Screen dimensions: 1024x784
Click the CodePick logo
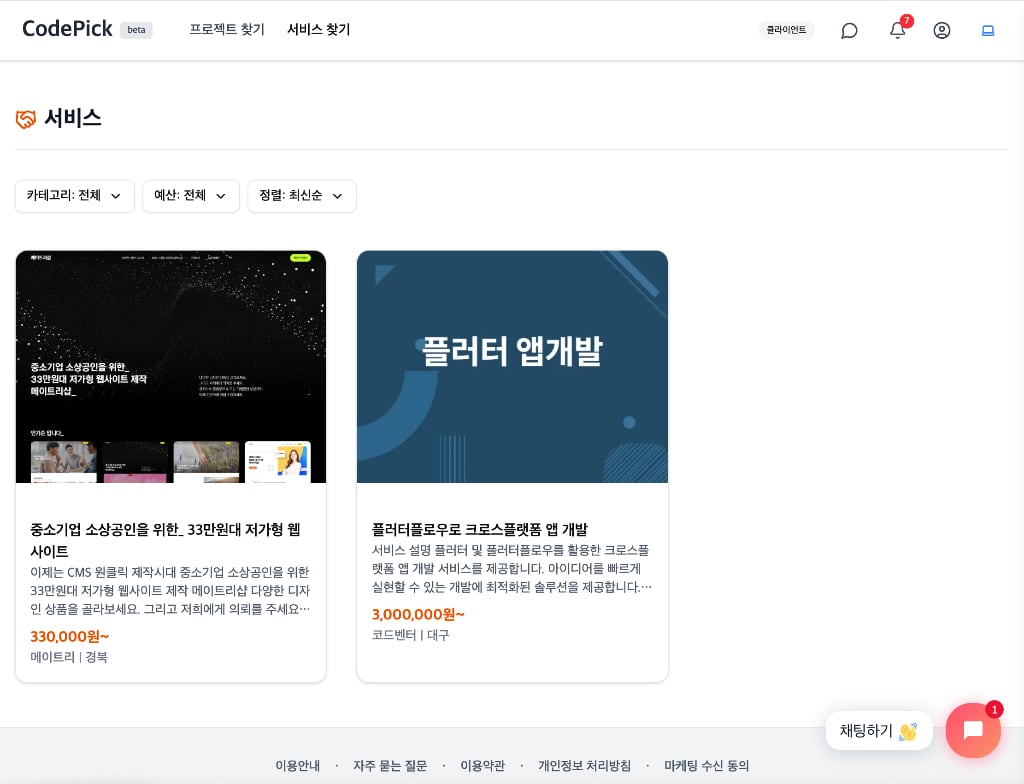pyautogui.click(x=67, y=29)
